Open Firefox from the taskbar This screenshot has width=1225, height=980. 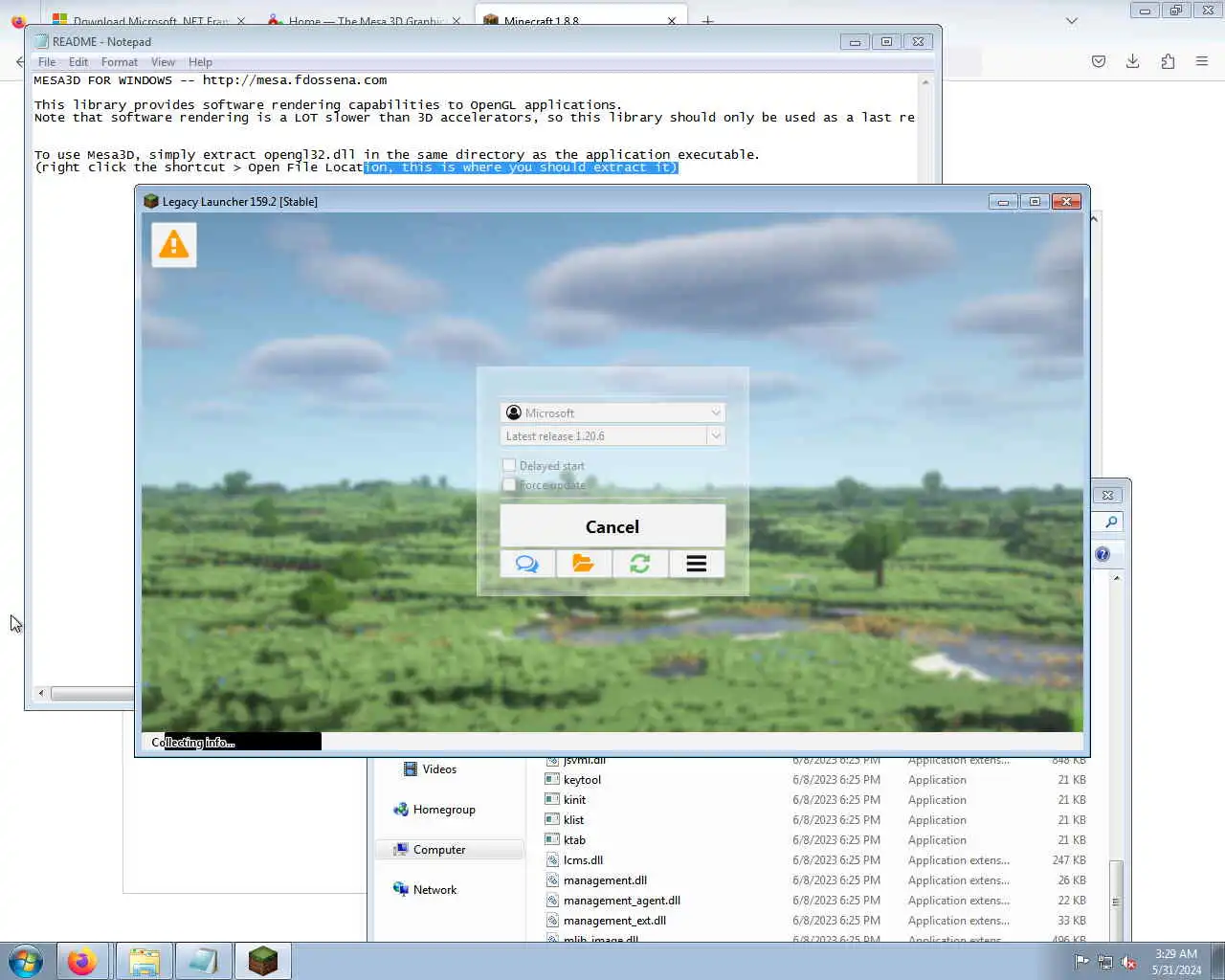pos(82,961)
